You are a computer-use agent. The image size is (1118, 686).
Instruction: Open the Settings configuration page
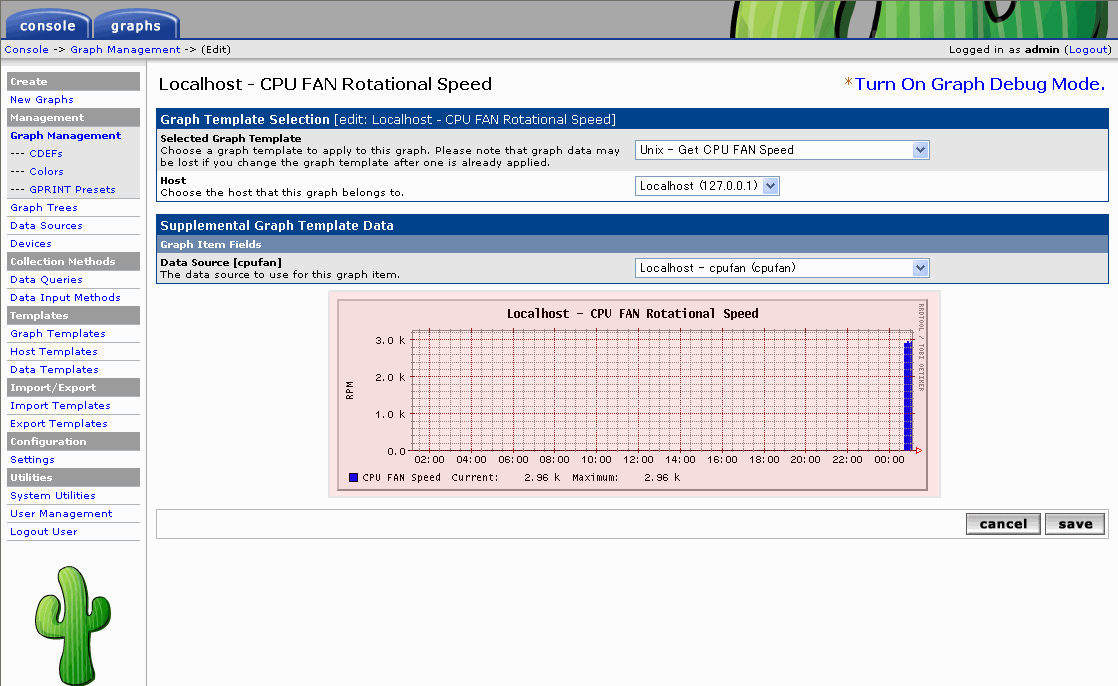tap(32, 460)
